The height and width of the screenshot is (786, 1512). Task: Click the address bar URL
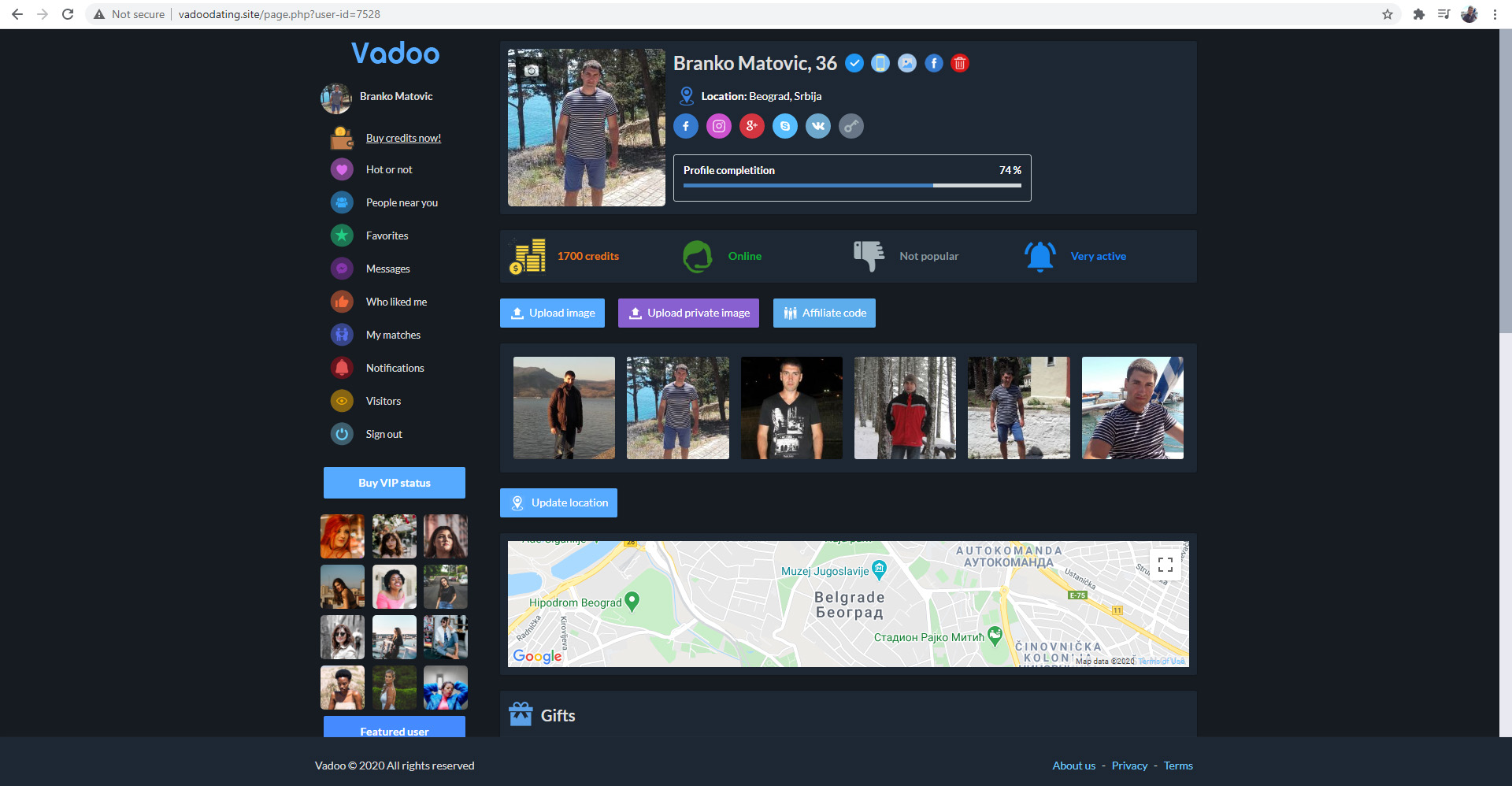click(280, 14)
